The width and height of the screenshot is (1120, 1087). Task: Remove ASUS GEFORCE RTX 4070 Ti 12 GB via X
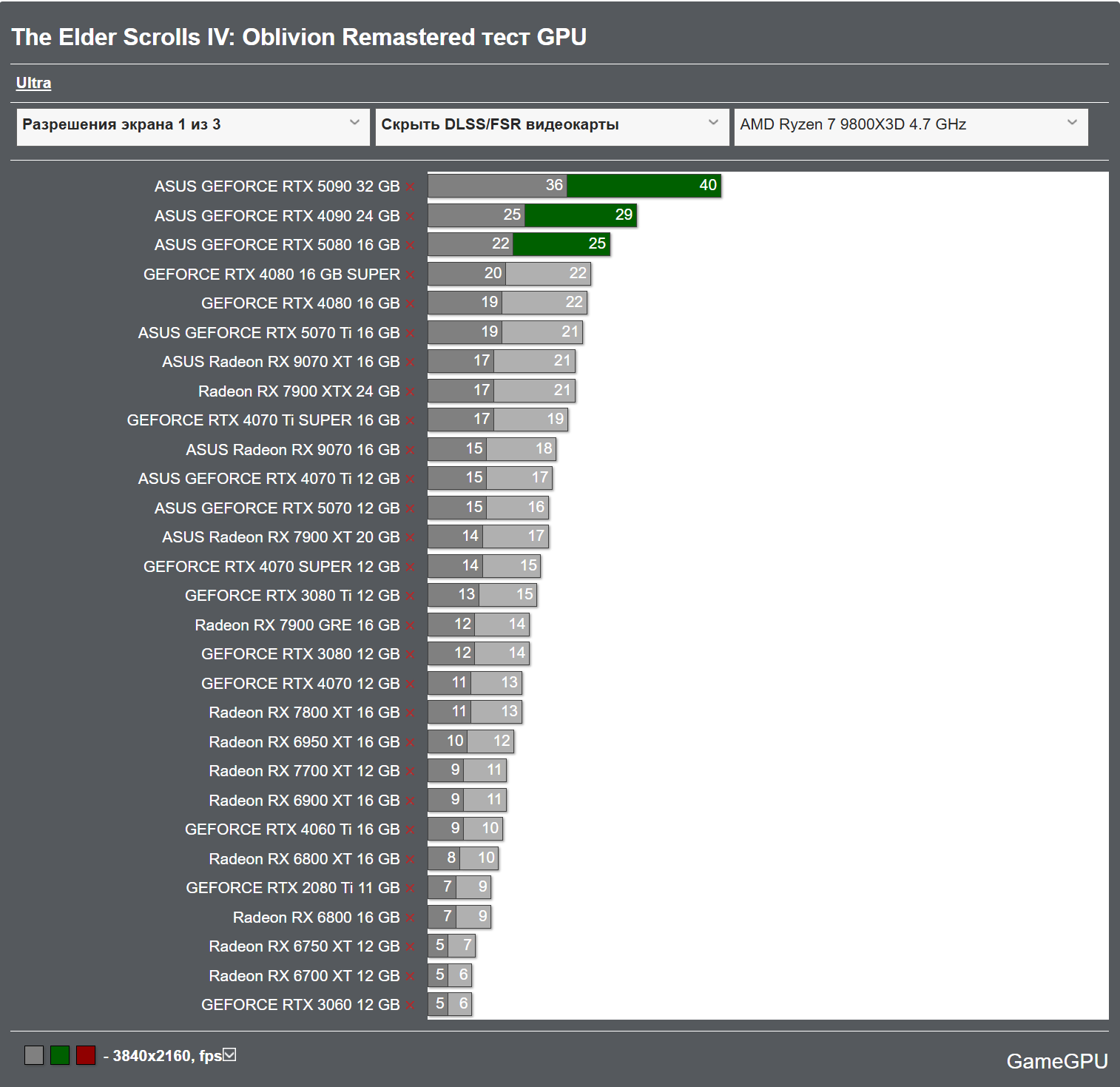click(410, 479)
